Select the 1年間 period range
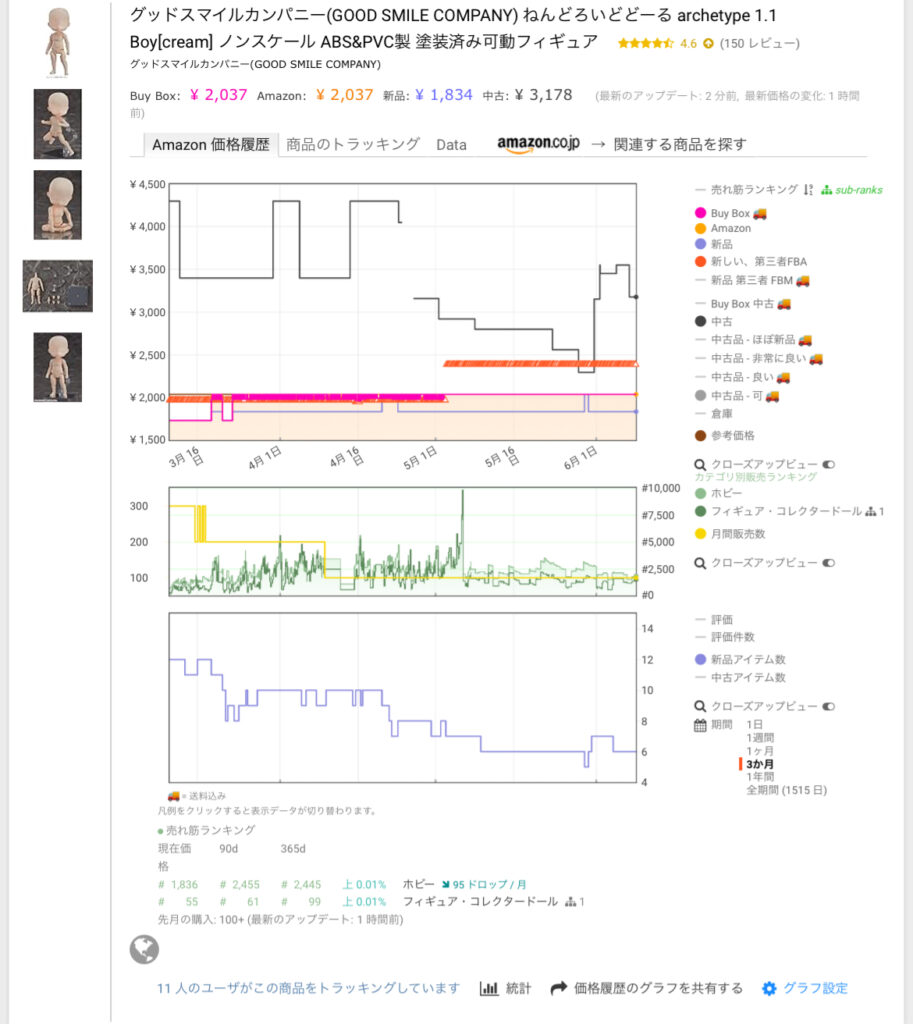This screenshot has height=1024, width=913. click(x=760, y=777)
